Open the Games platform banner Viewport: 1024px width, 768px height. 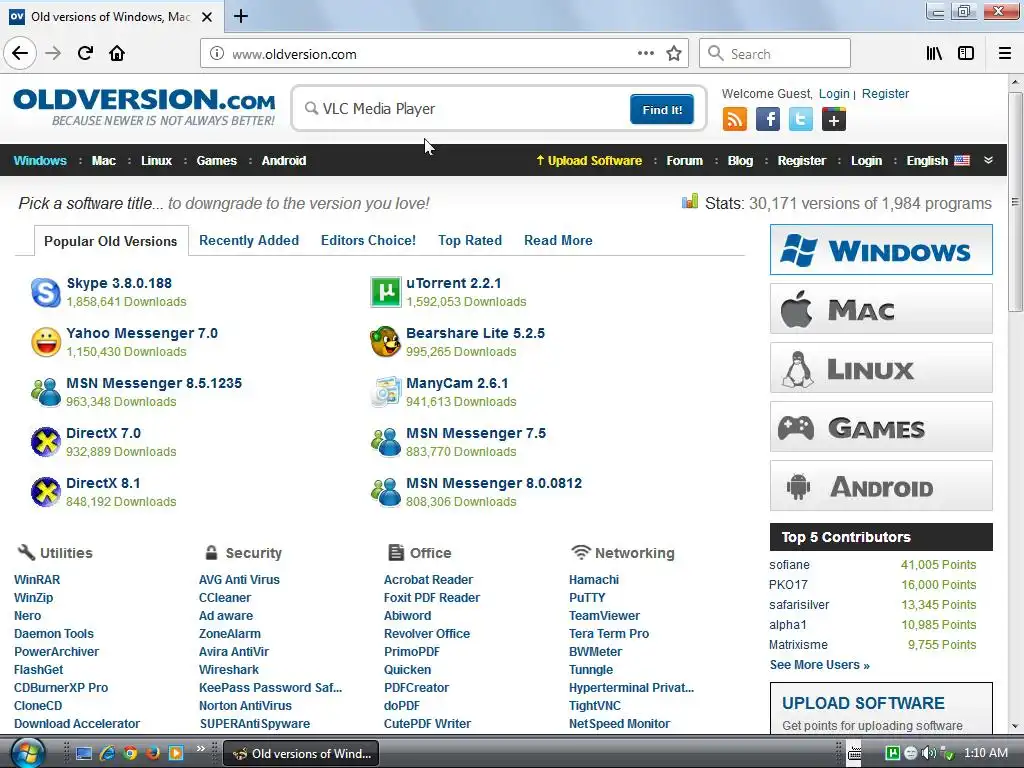pos(881,427)
